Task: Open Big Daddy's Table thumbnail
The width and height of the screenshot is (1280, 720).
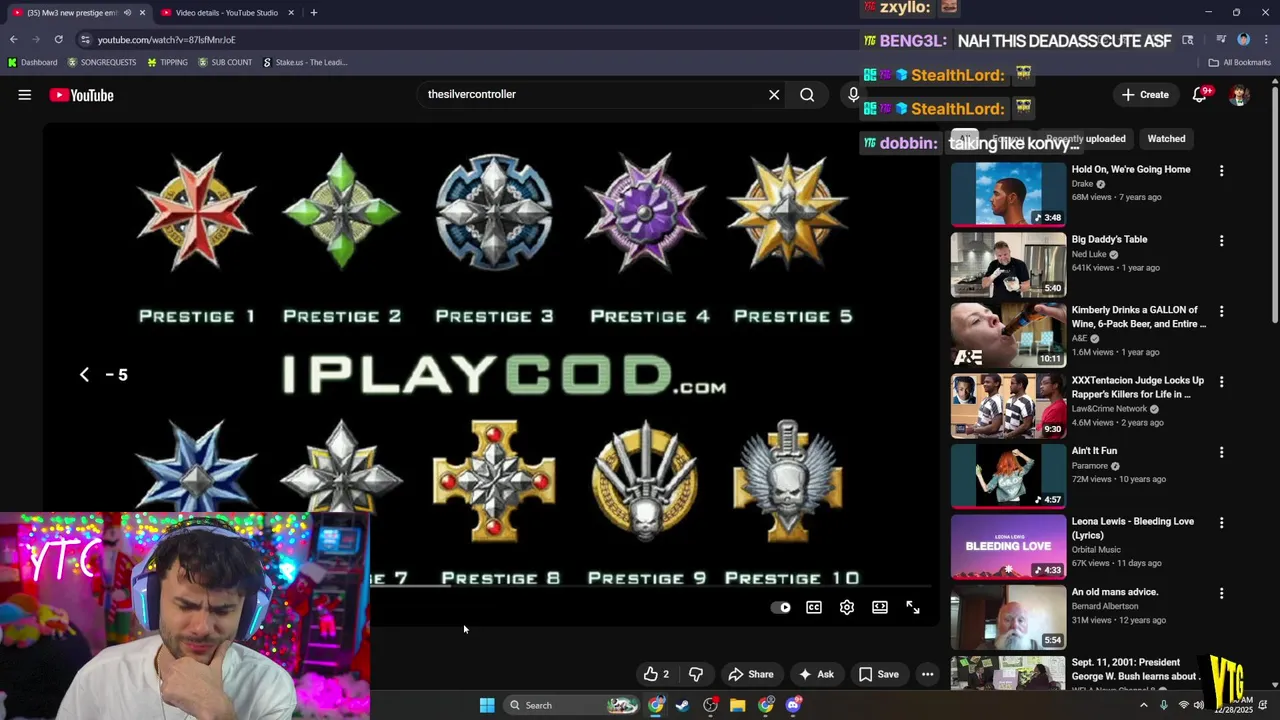Action: (1008, 264)
